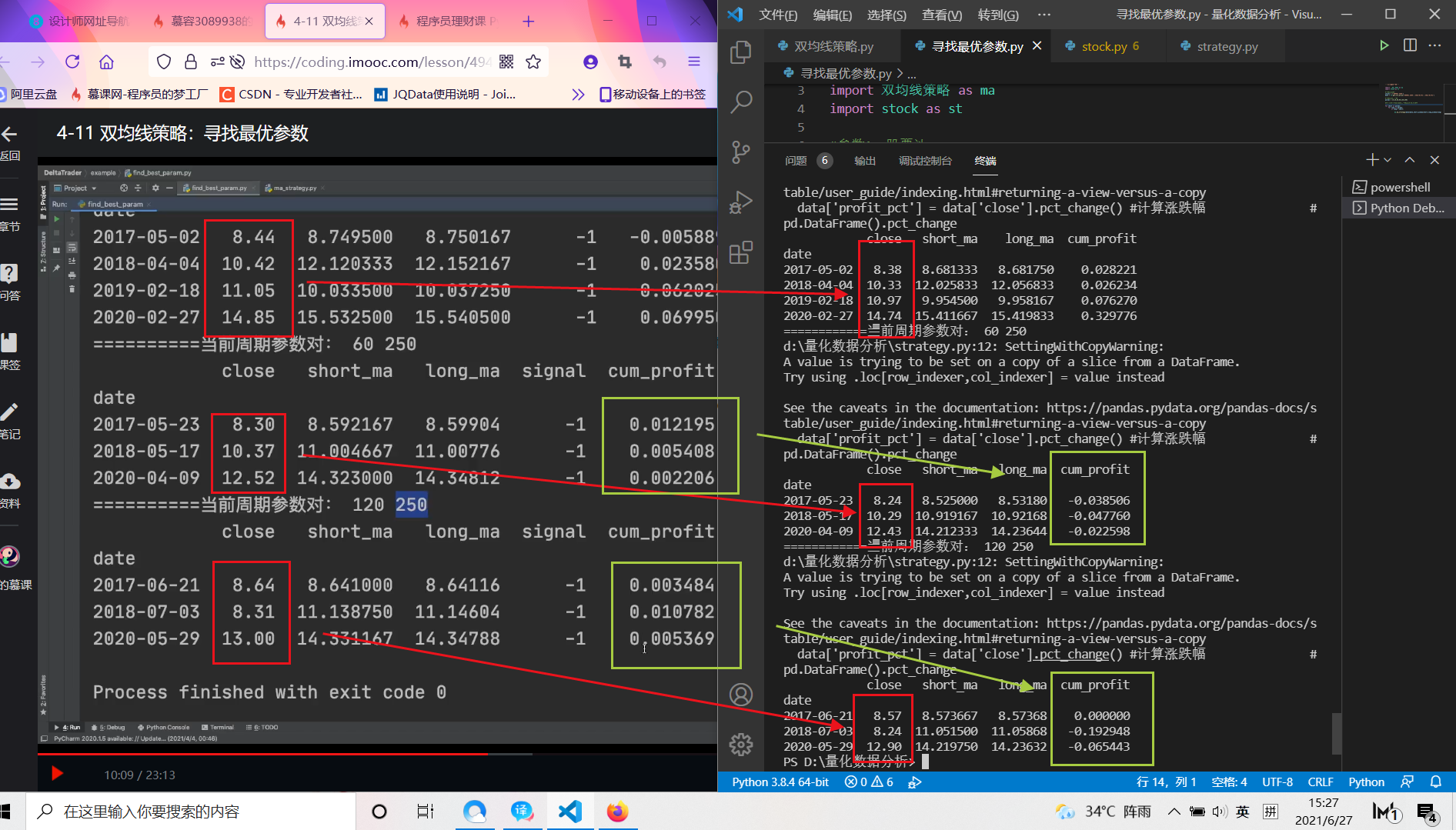Viewport: 1456px width, 830px height.
Task: Open QR code icon in address bar
Action: tap(506, 62)
